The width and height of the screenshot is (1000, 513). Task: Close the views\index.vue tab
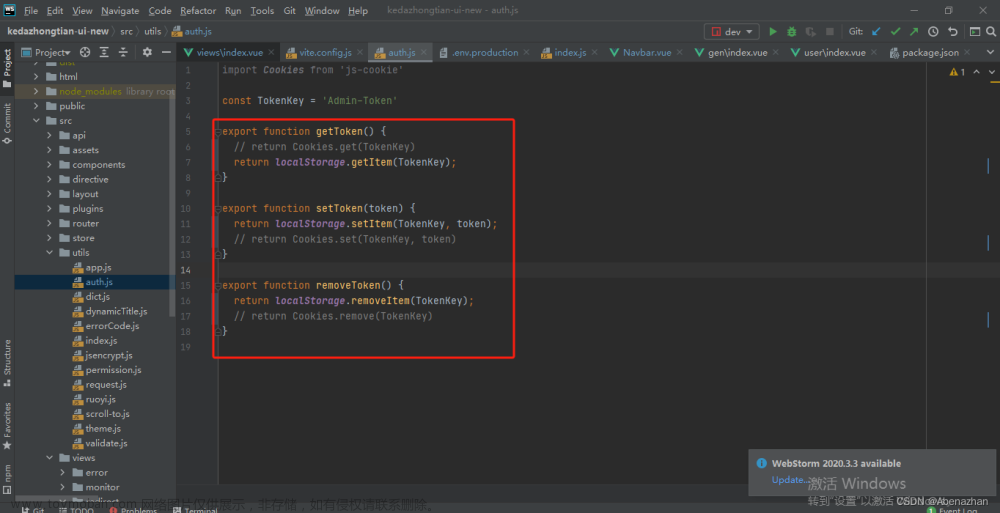[271, 52]
